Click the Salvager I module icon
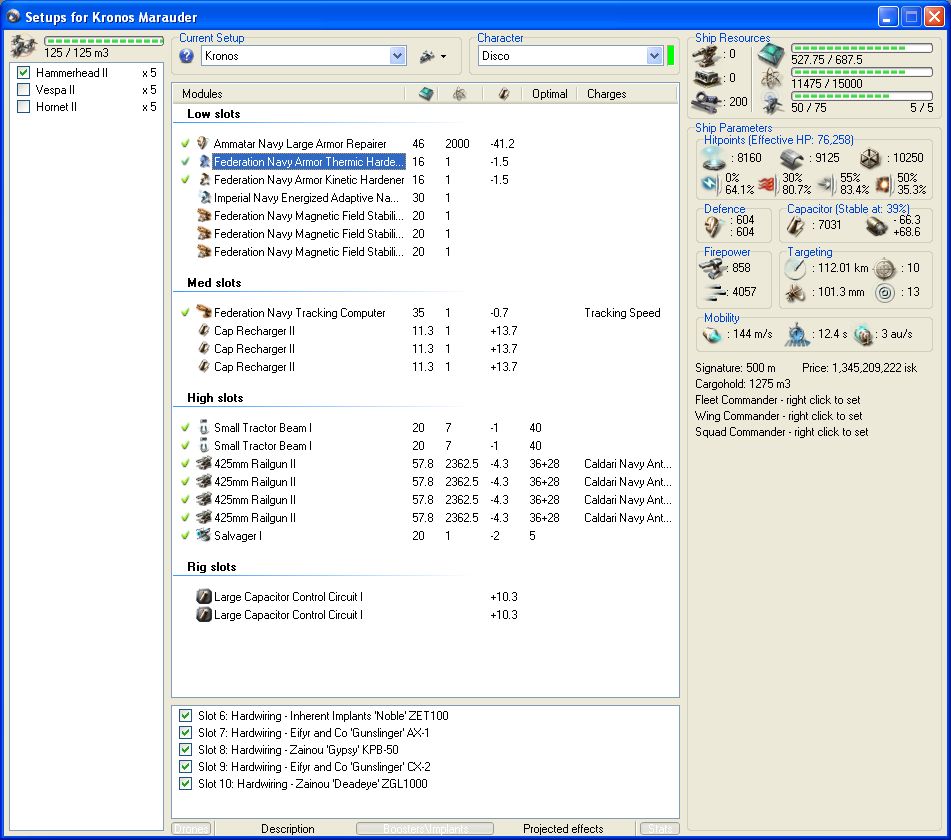The height and width of the screenshot is (840, 951). click(203, 535)
